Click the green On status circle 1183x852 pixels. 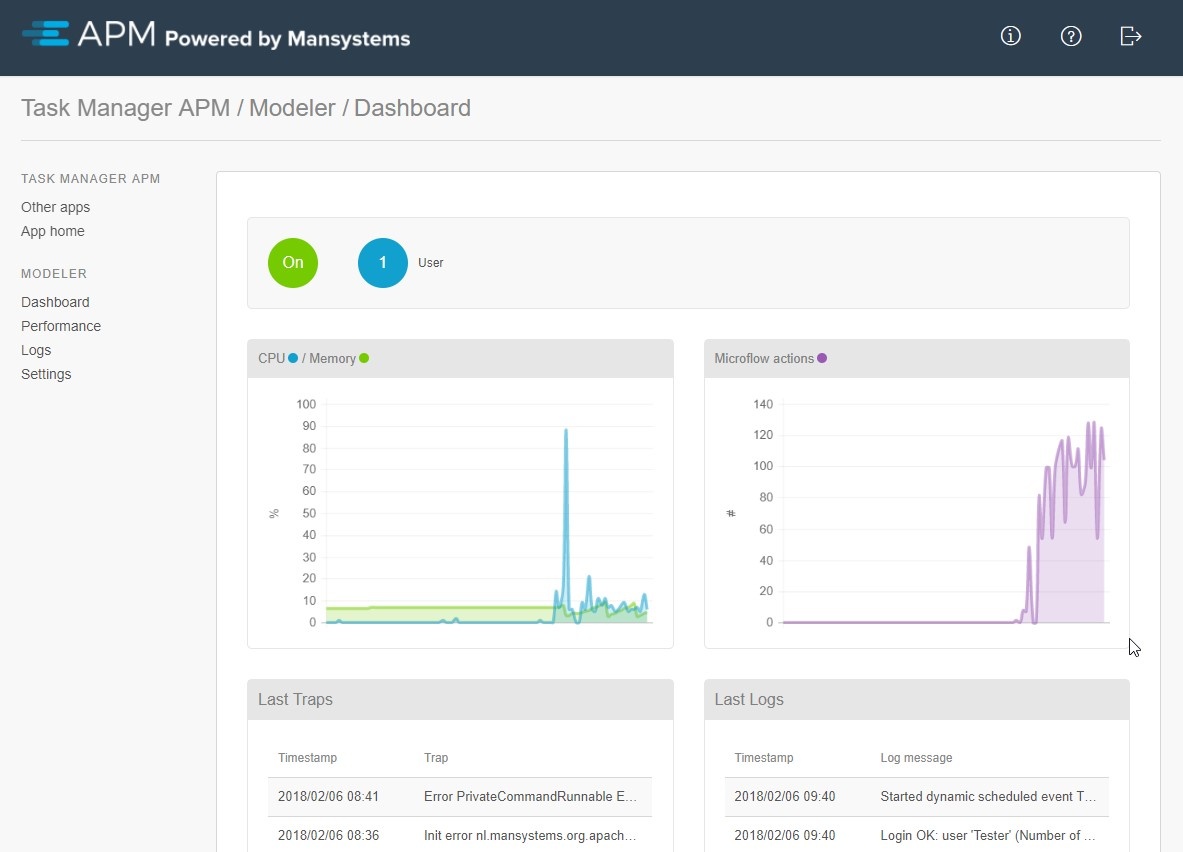tap(293, 263)
